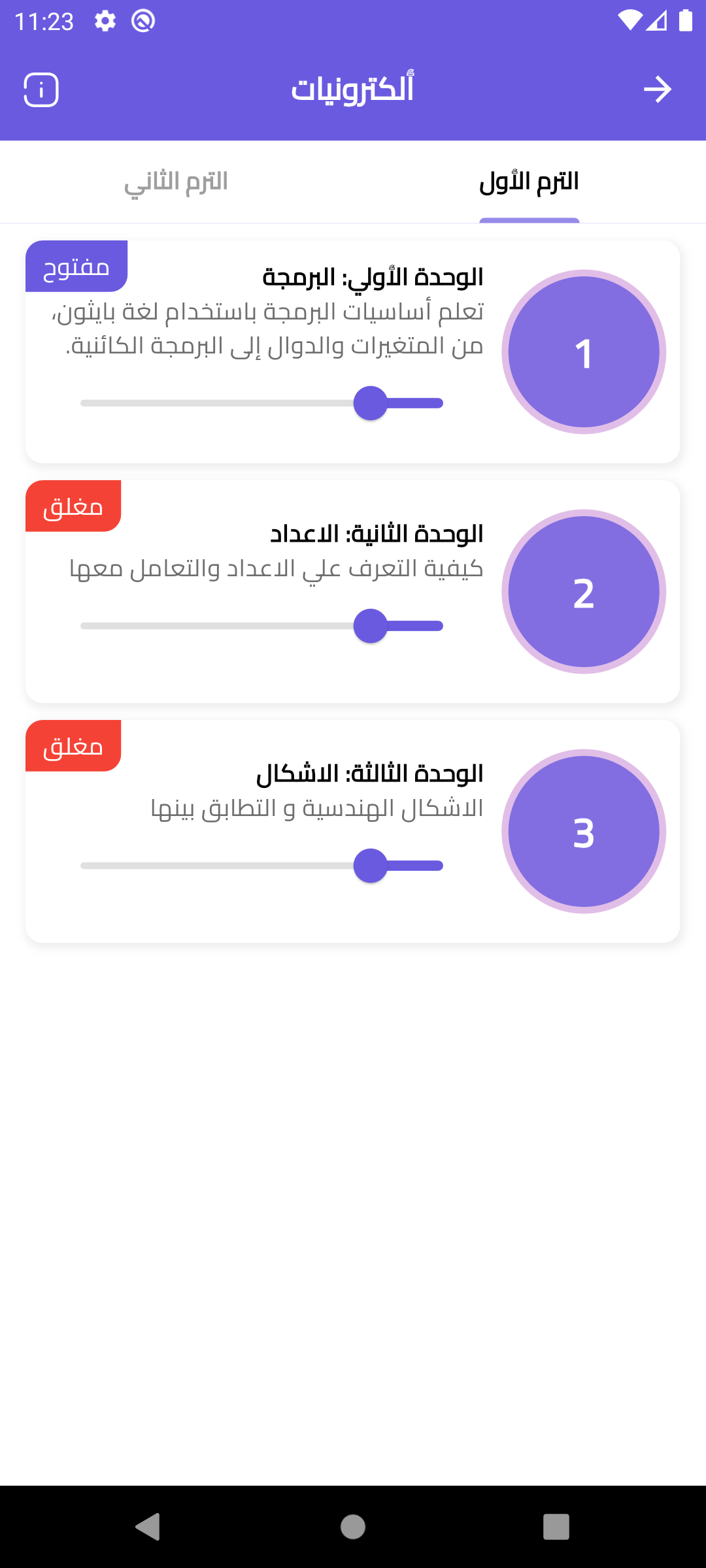Image resolution: width=706 pixels, height=1568 pixels.
Task: Tap the unit 3 circle badge
Action: [584, 832]
